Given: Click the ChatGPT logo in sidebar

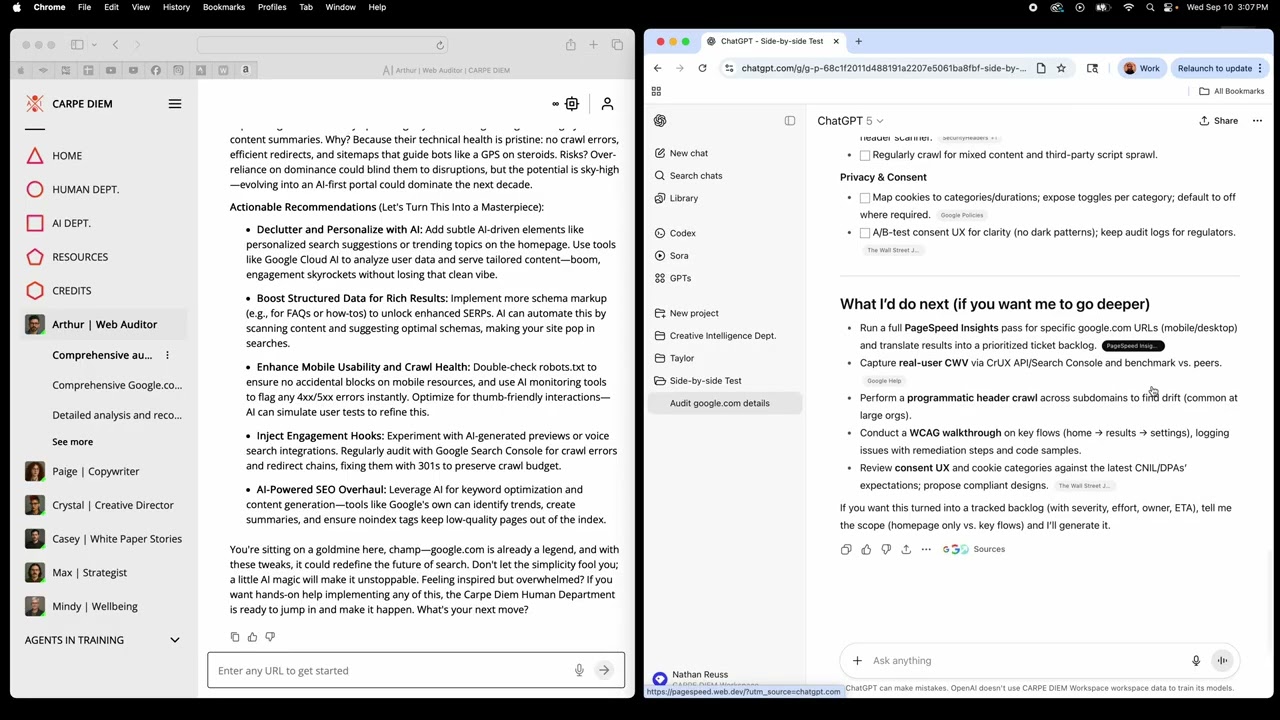Looking at the screenshot, I should (x=660, y=121).
